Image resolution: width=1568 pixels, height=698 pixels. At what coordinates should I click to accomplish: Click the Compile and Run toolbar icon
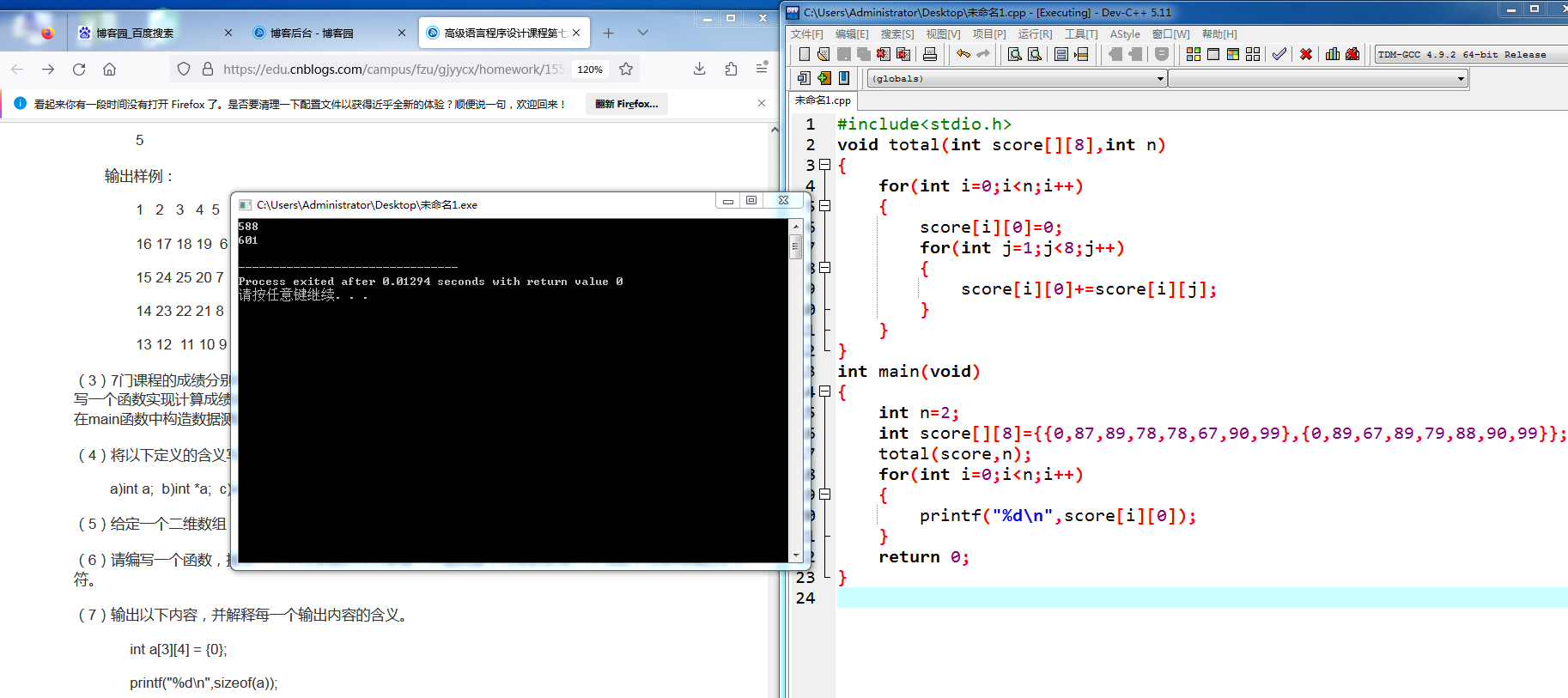click(x=1233, y=54)
